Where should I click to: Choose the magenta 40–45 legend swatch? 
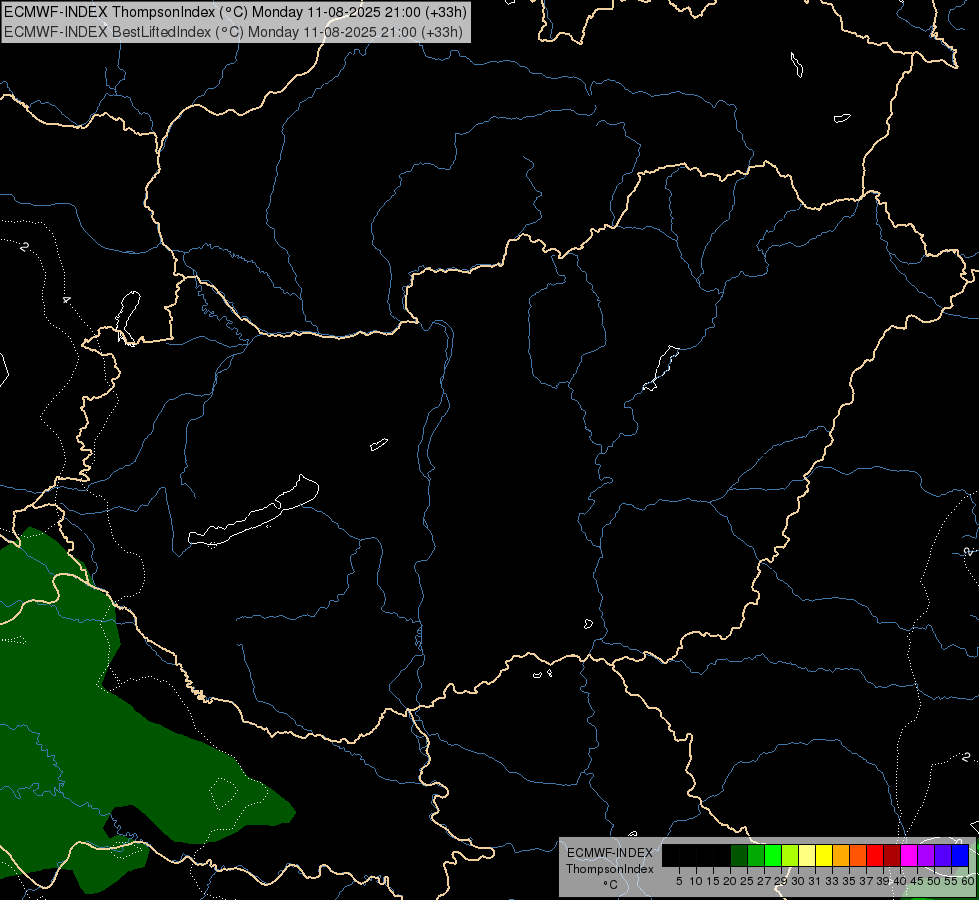tap(909, 855)
